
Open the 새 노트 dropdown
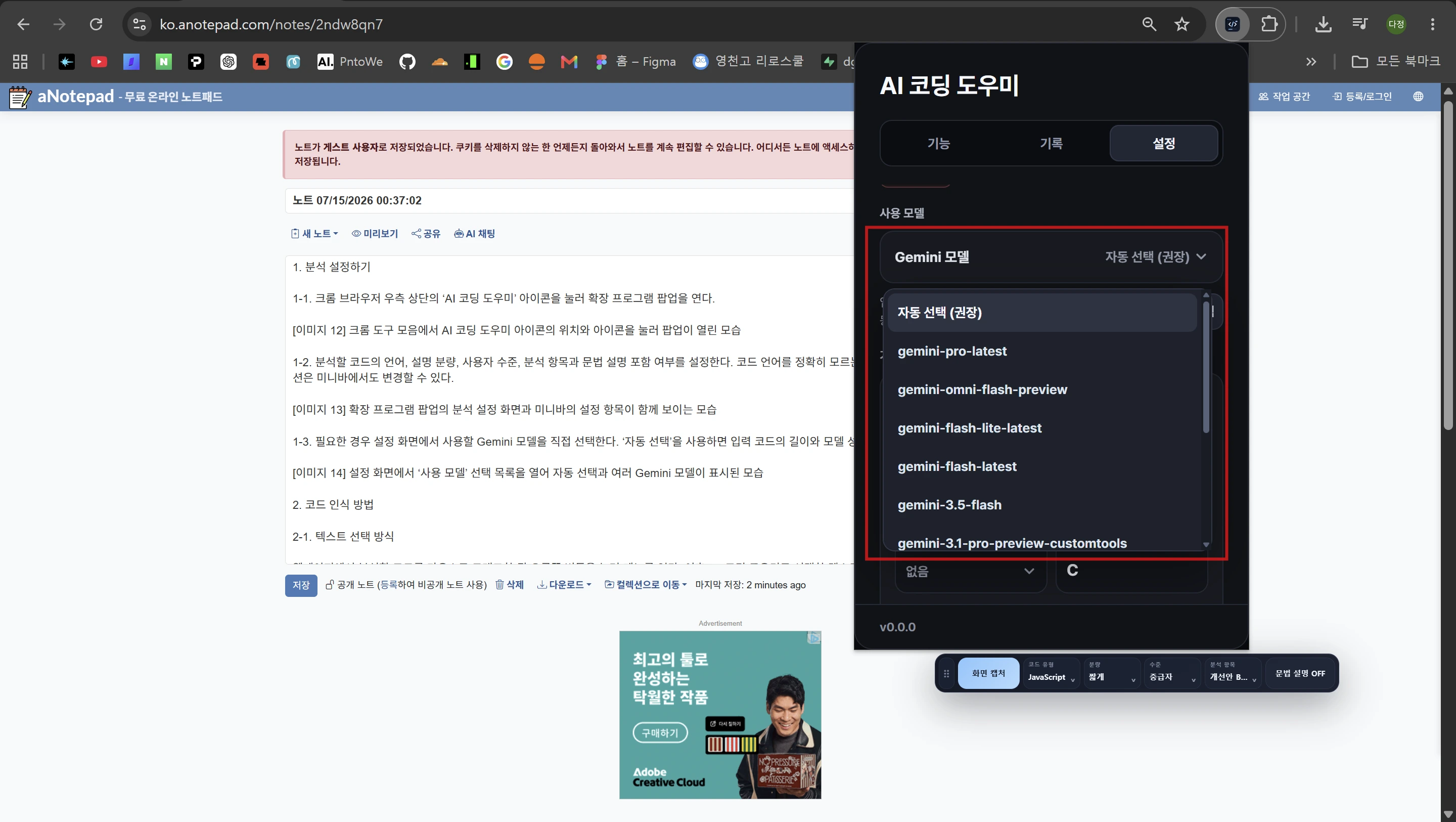[x=314, y=234]
